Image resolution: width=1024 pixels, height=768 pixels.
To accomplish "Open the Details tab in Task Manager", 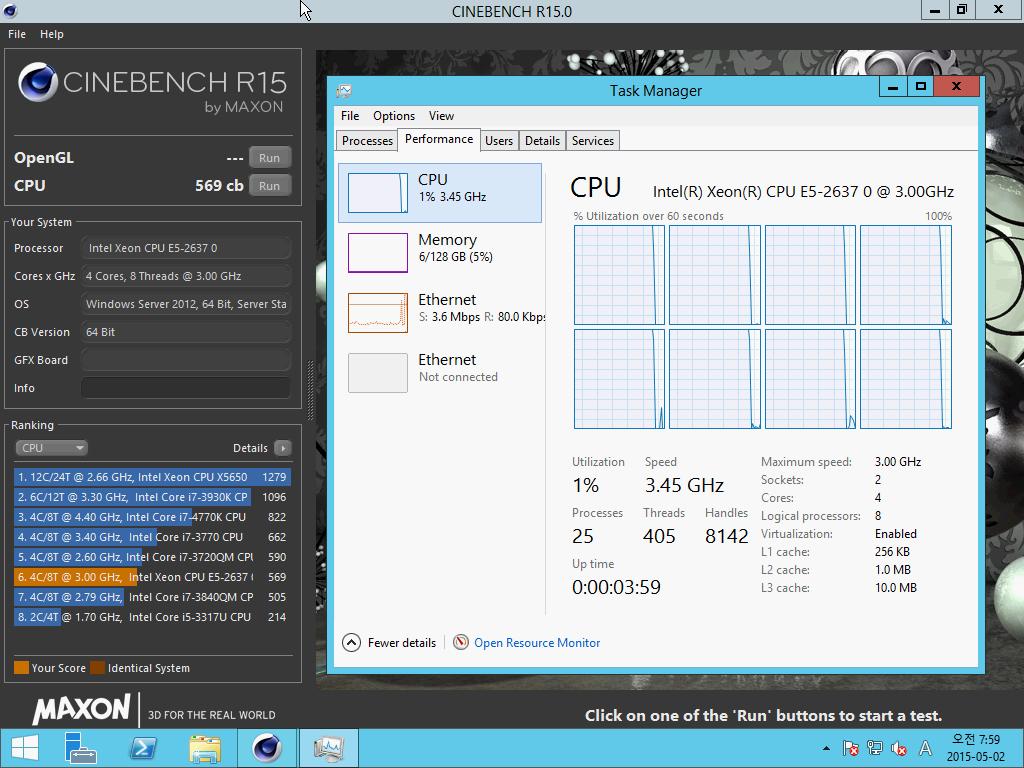I will pyautogui.click(x=542, y=140).
